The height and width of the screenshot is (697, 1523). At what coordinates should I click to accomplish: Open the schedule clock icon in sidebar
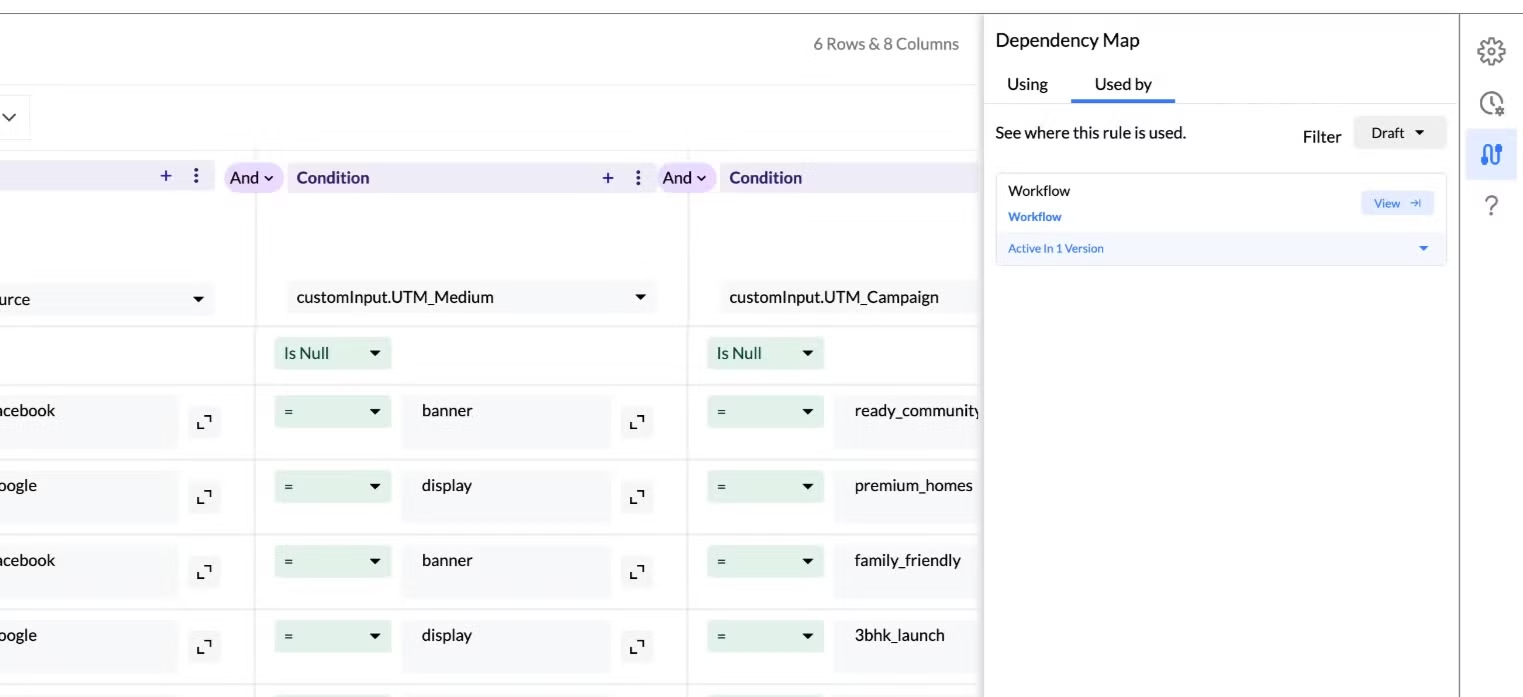pos(1490,103)
